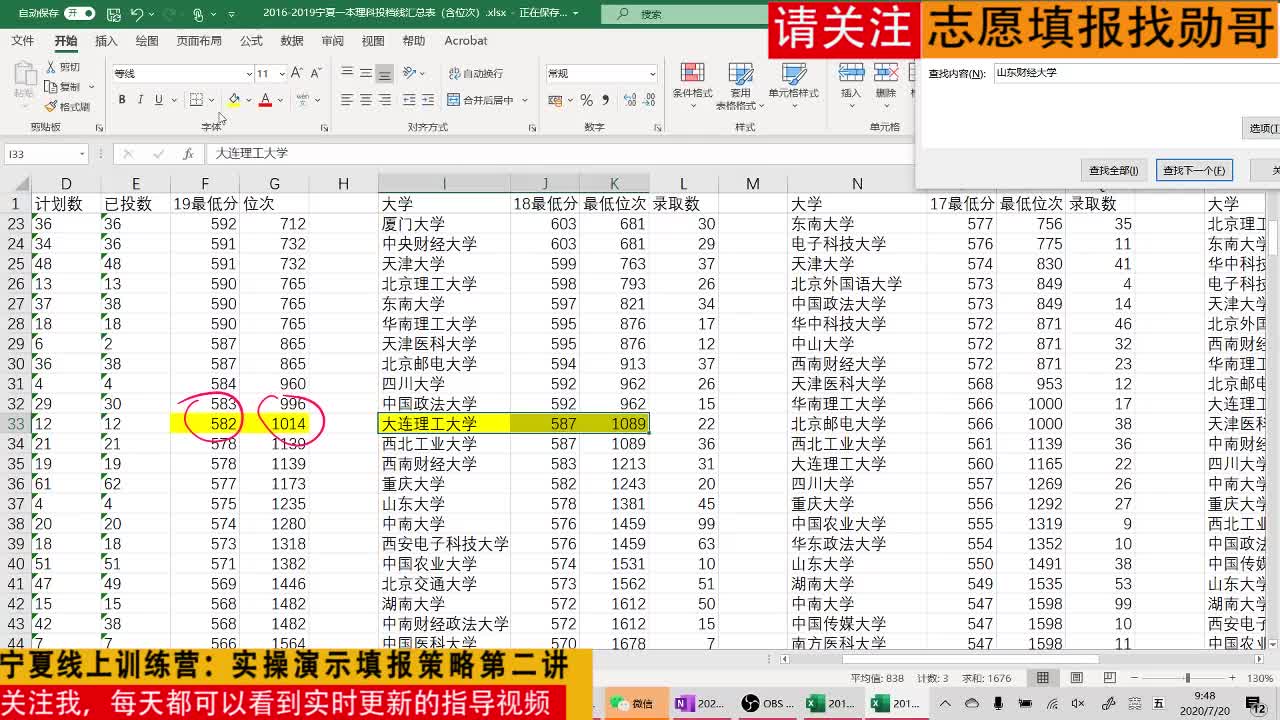
Task: Increase font size with the large A
Action: pyautogui.click(x=299, y=73)
